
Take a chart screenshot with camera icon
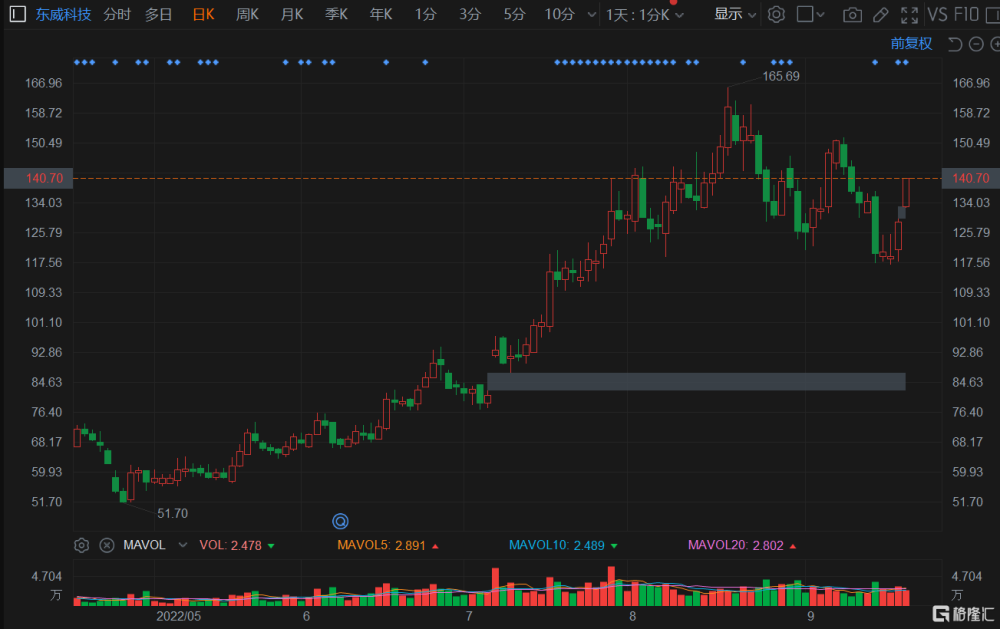point(852,15)
